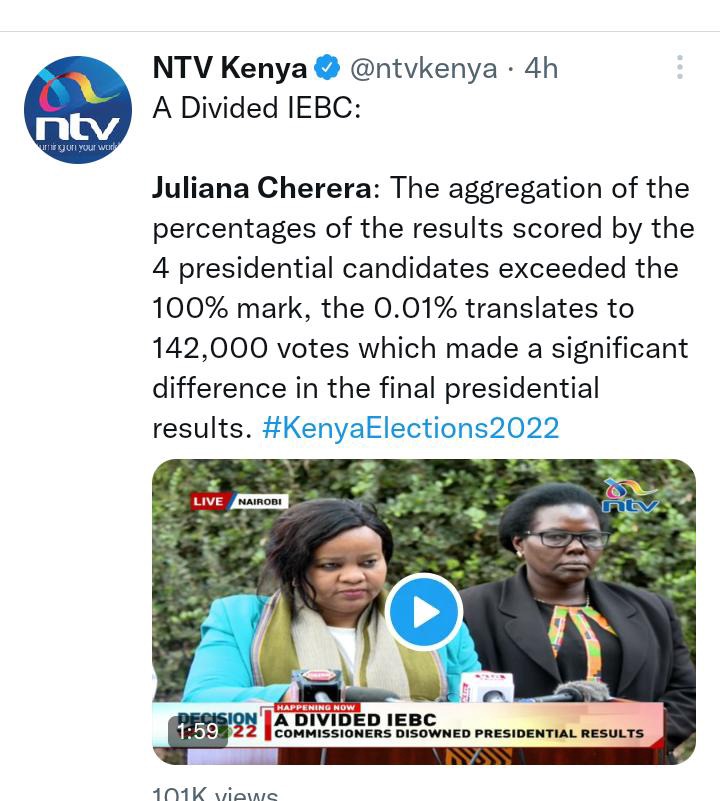720x801 pixels.
Task: Click the 'Commissioners disowned presidential results' banner
Action: 458,734
